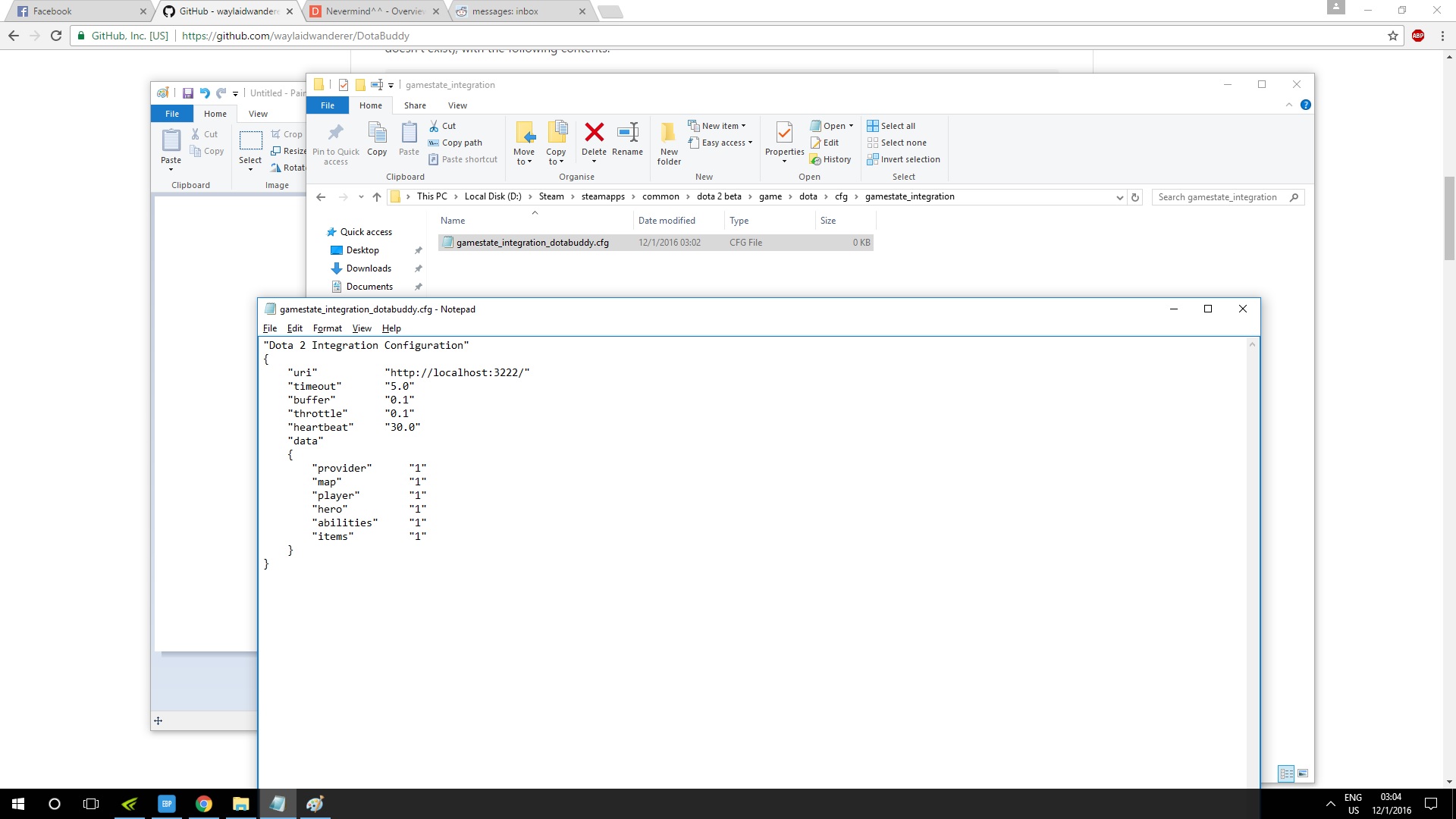Open the Format menu in Notepad
Screen dimensions: 1456x819
coord(327,328)
